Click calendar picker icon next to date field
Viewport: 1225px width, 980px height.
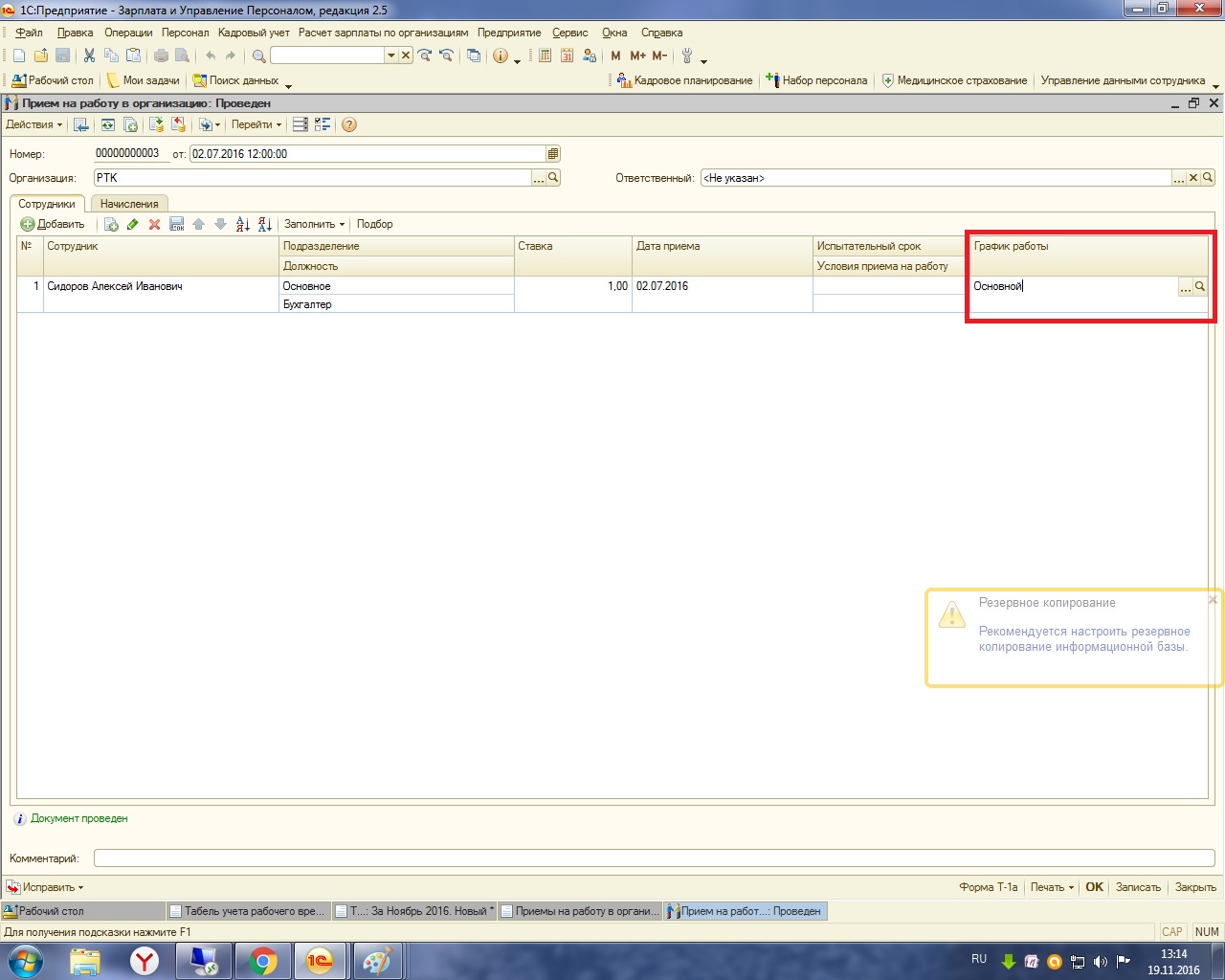pos(553,153)
